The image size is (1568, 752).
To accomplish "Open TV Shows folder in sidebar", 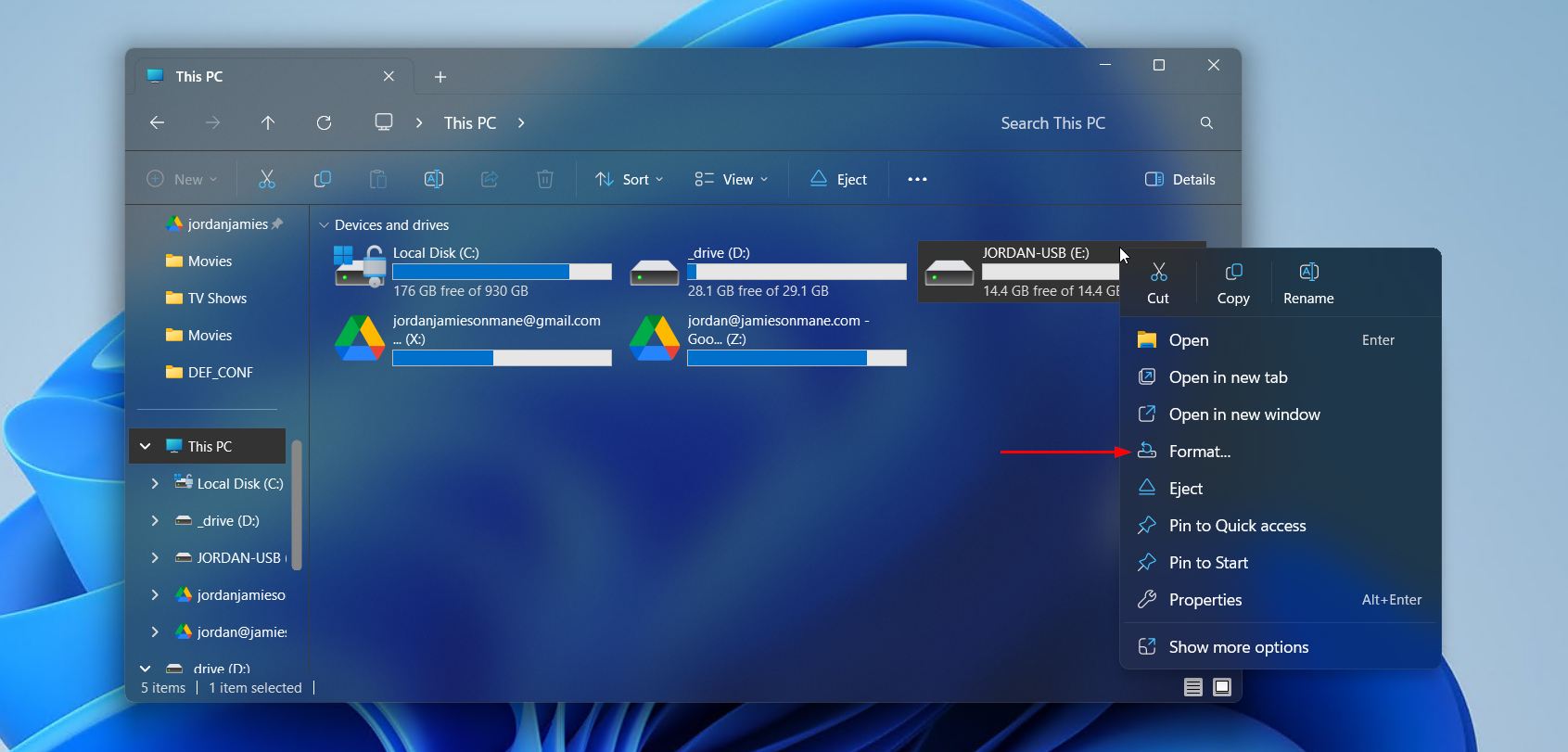I will pyautogui.click(x=206, y=298).
